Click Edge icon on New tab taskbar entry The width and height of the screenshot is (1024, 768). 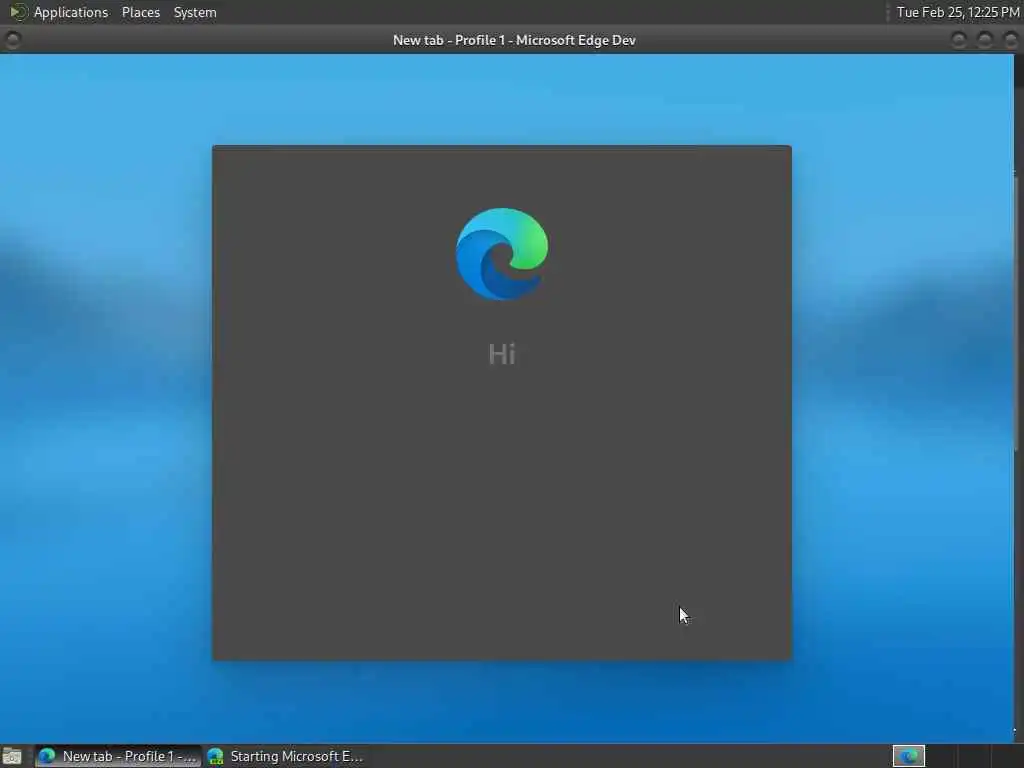point(47,756)
